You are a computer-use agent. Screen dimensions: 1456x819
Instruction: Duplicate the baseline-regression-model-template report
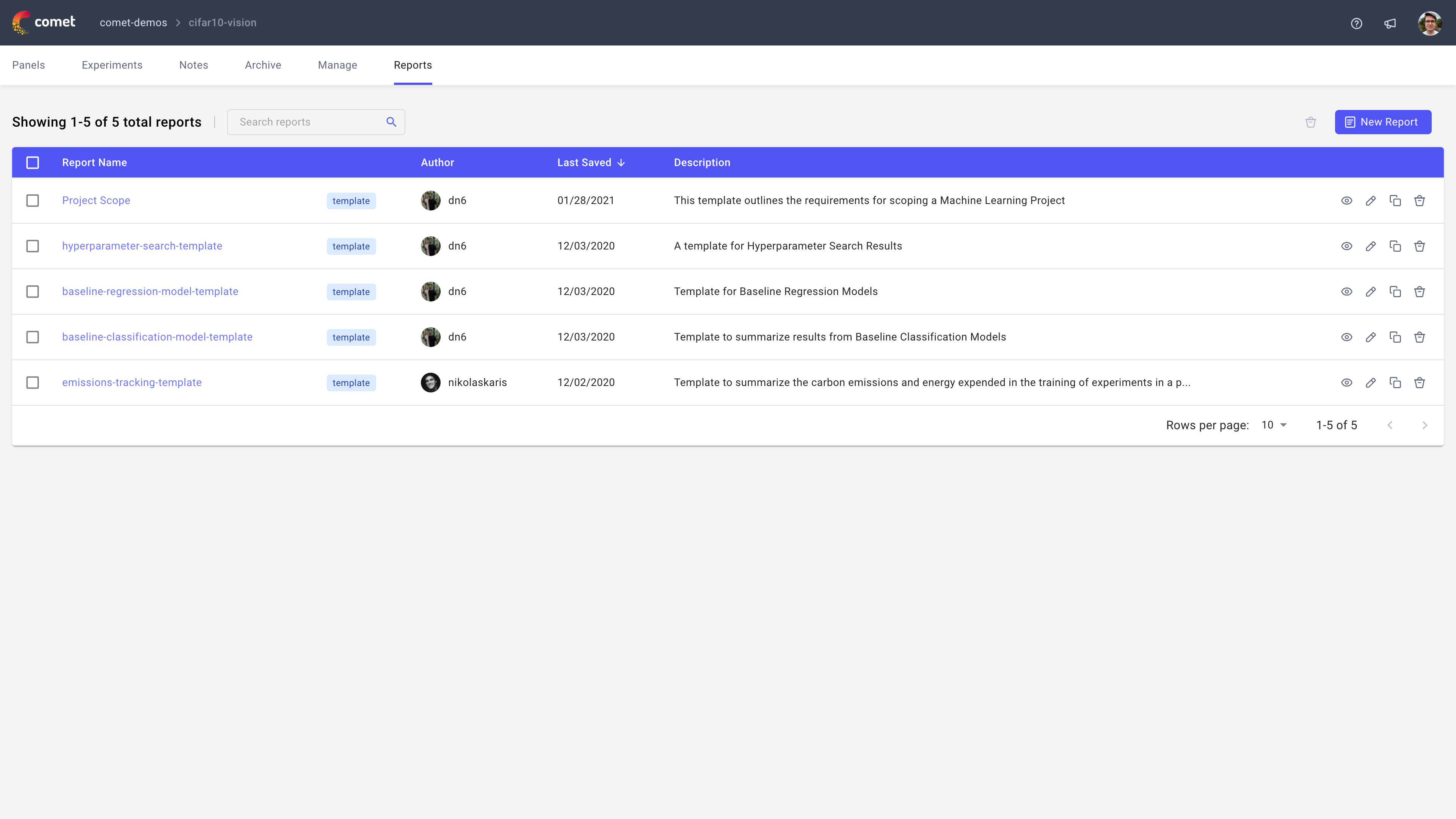(1395, 292)
